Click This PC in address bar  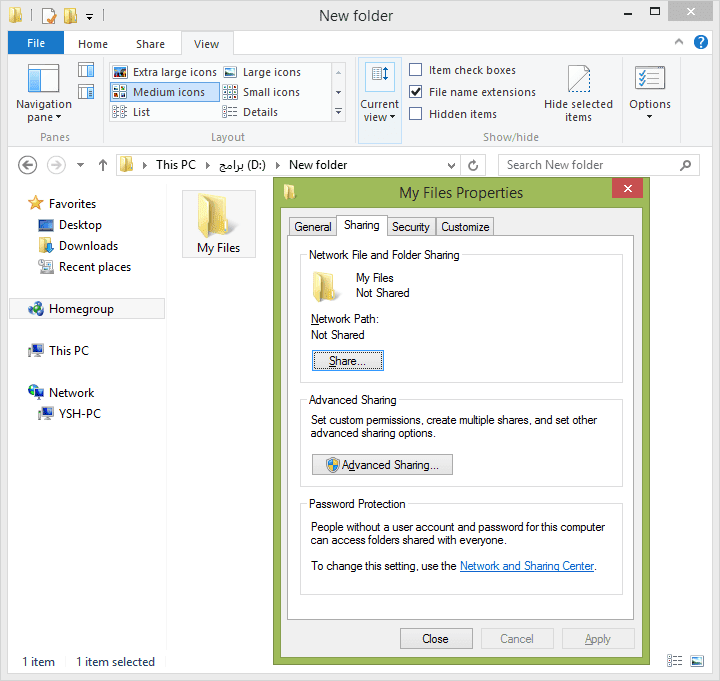coord(176,165)
